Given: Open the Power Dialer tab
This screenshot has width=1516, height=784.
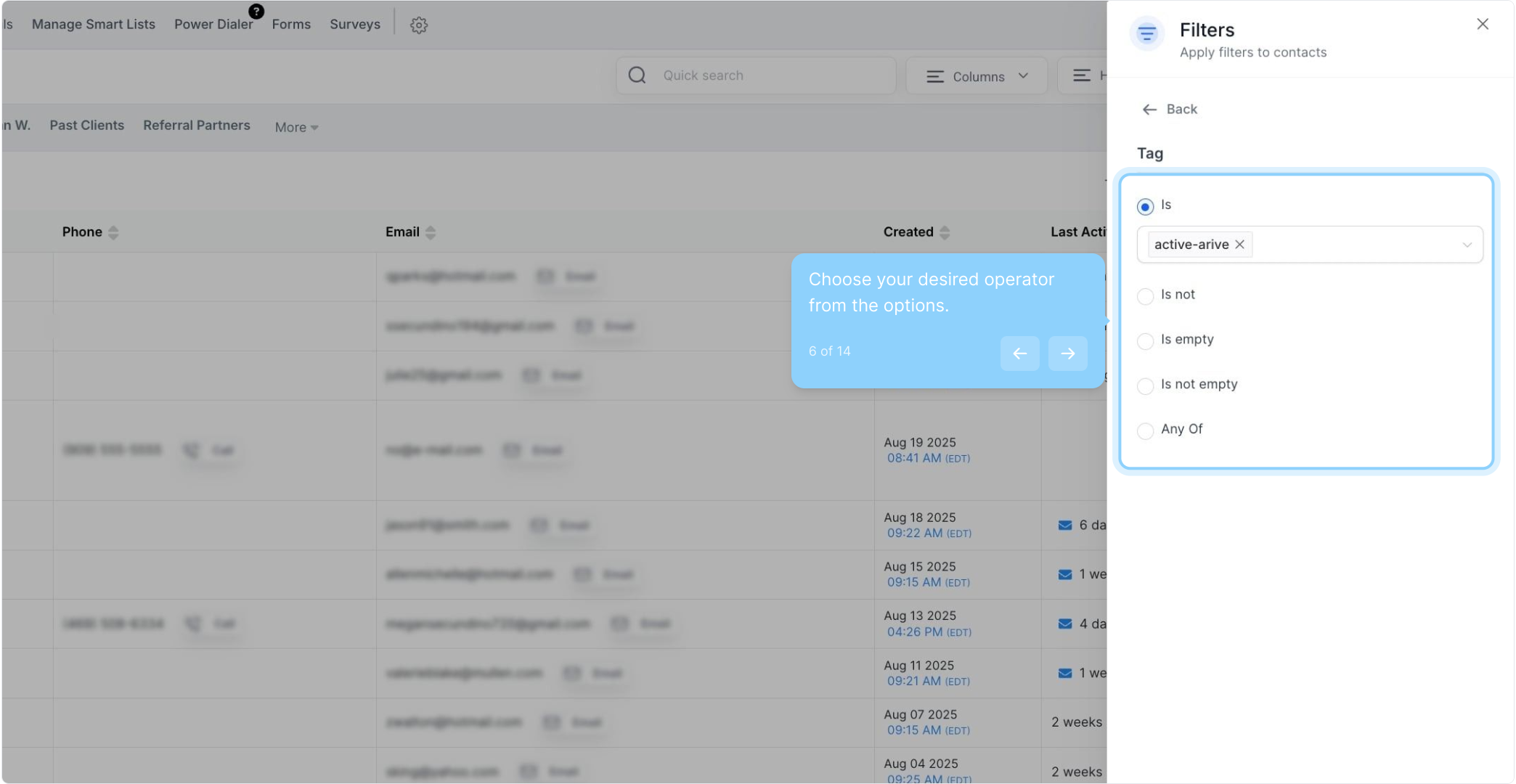Looking at the screenshot, I should (213, 25).
